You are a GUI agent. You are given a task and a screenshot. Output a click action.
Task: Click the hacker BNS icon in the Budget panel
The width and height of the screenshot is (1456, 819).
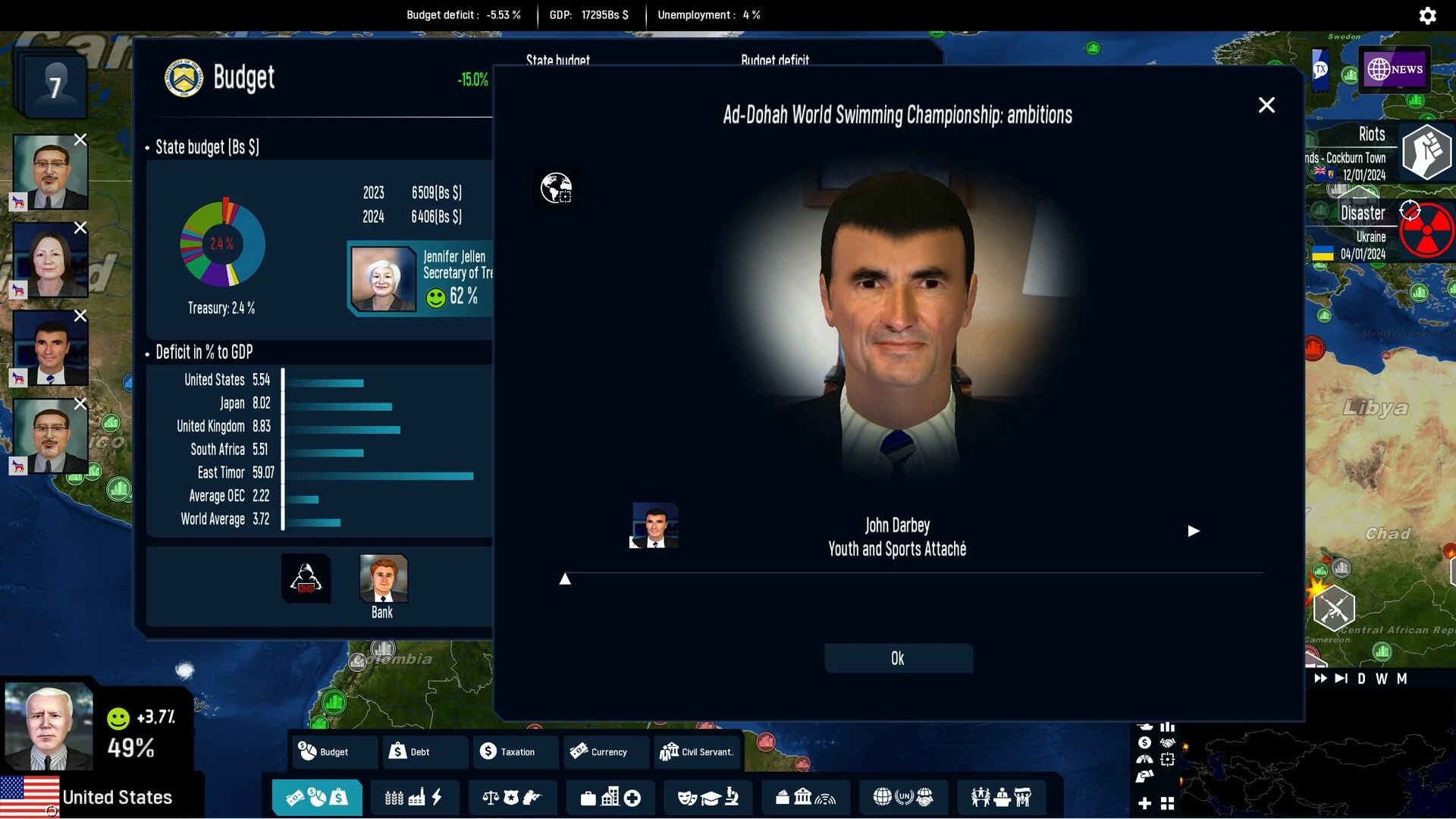click(x=306, y=579)
